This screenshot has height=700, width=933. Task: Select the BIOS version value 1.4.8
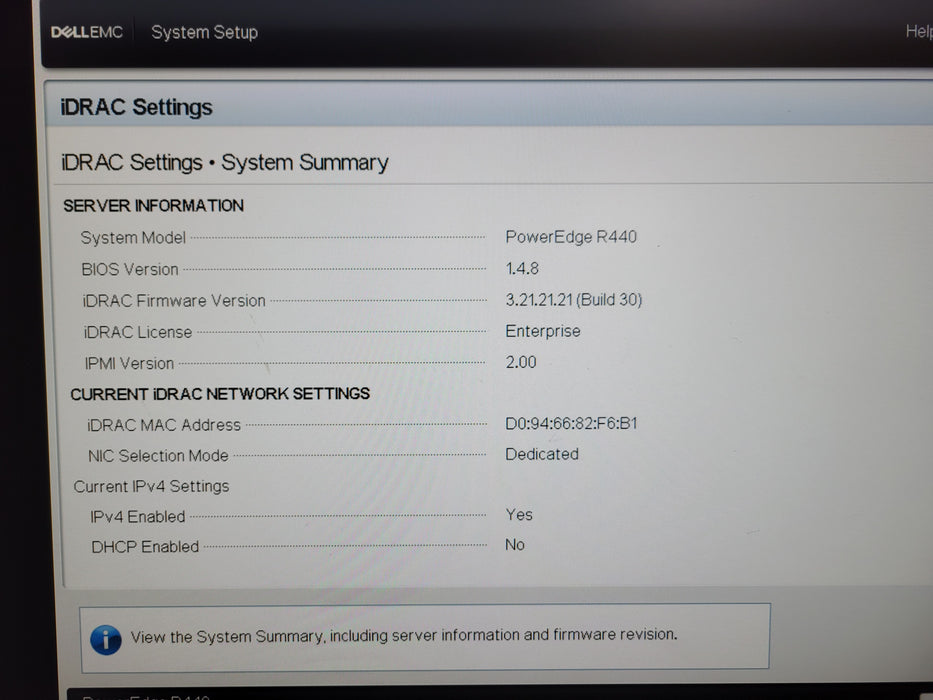(522, 268)
